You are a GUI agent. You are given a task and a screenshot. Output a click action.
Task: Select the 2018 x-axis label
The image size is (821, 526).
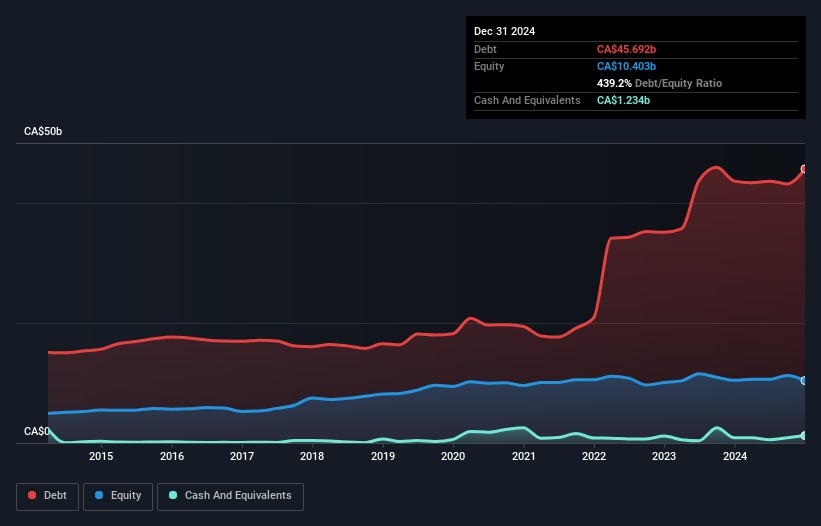click(x=312, y=457)
